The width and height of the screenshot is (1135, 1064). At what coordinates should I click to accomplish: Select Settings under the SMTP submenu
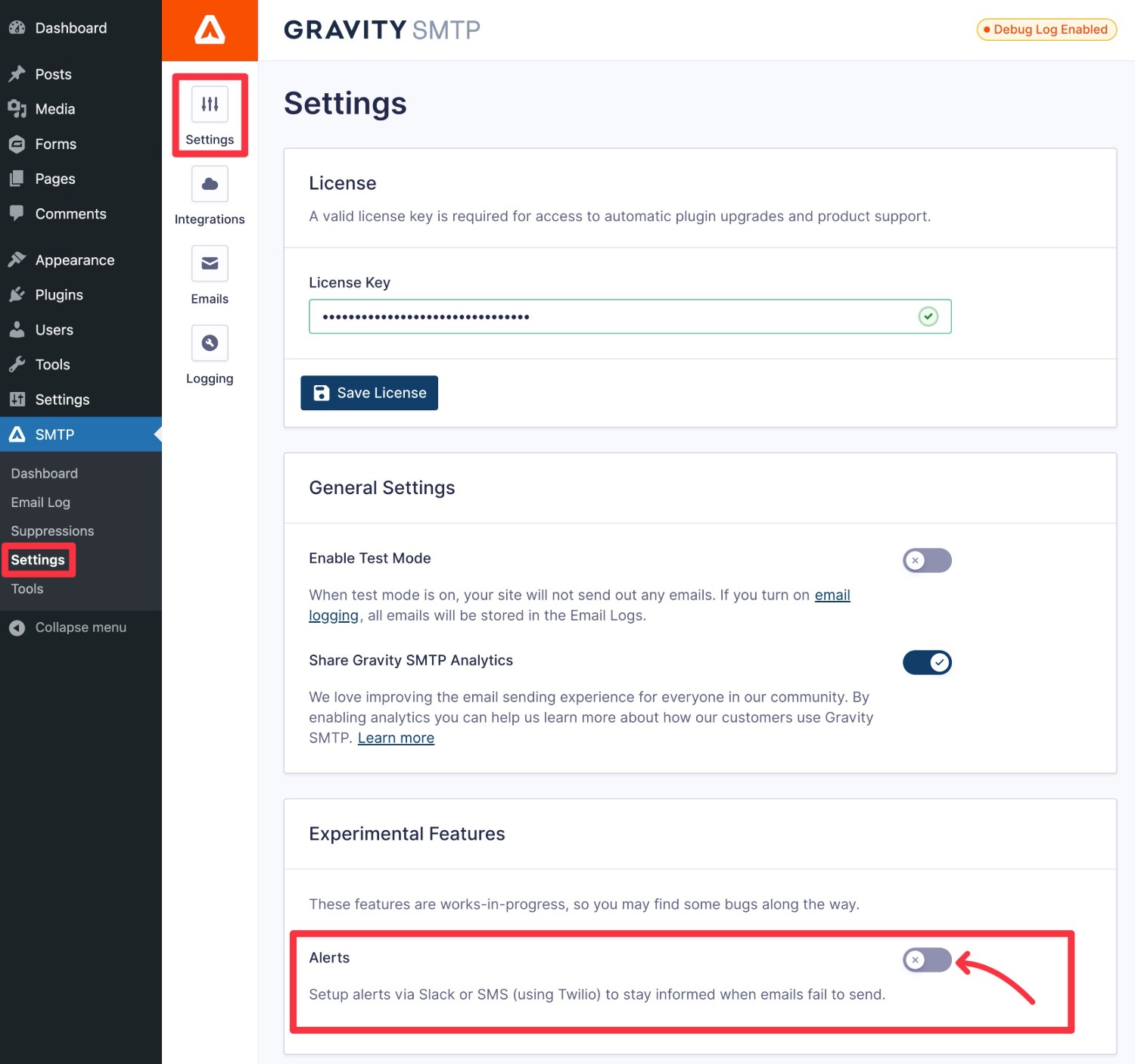(x=38, y=560)
